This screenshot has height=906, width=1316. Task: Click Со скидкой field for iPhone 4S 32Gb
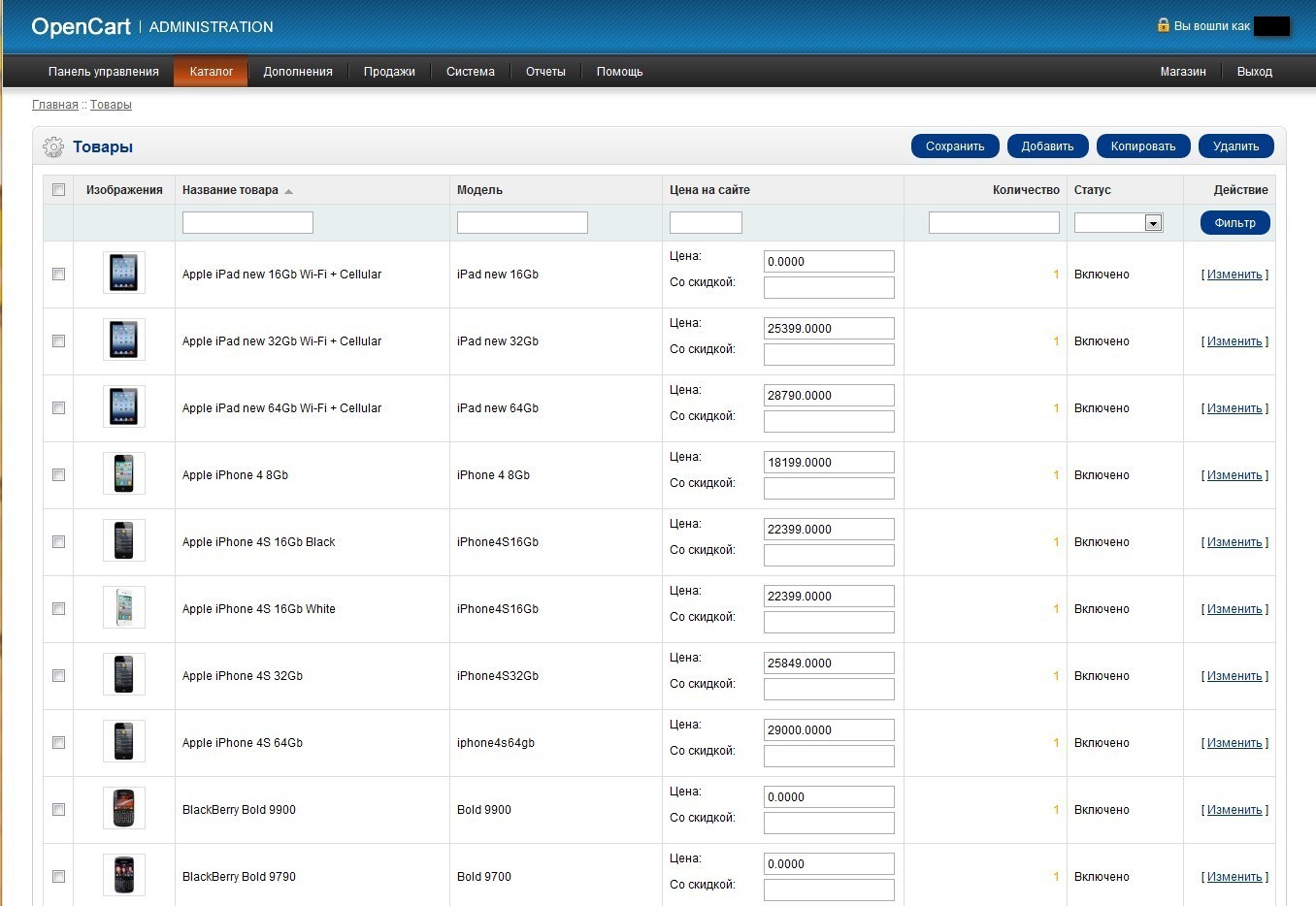pyautogui.click(x=829, y=690)
